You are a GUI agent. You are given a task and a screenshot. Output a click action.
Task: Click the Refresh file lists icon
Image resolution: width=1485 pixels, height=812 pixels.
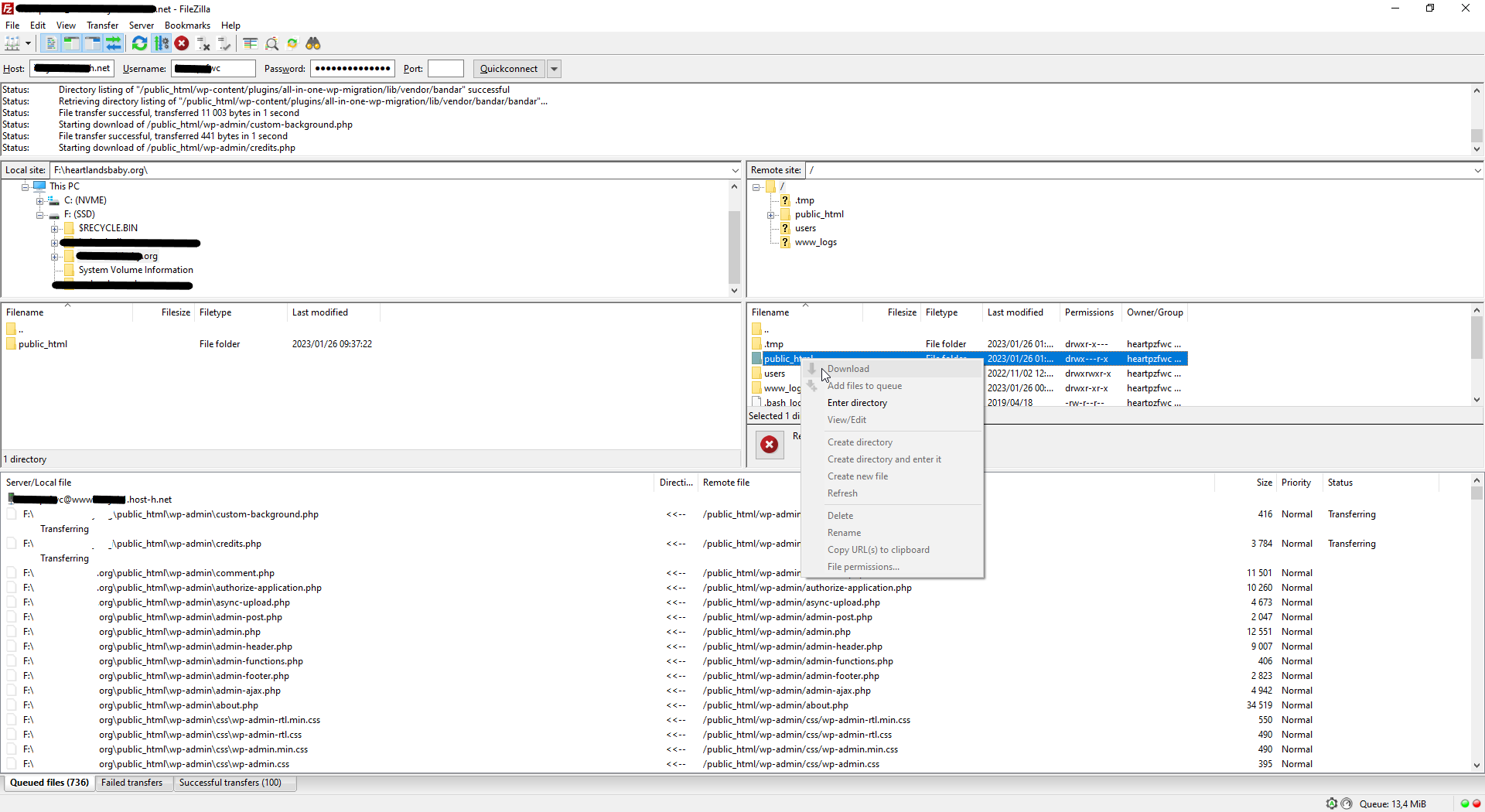(140, 44)
